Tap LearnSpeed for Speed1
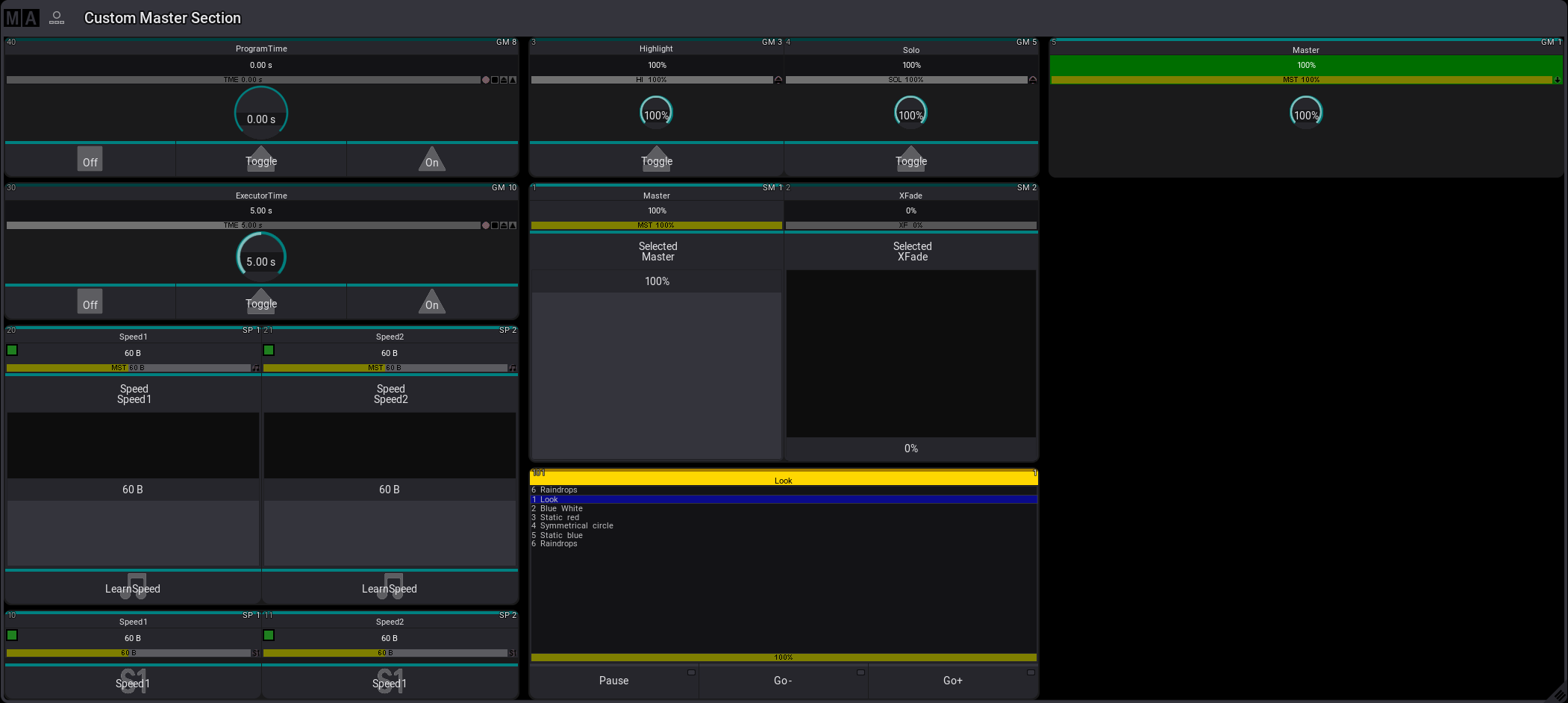 pos(133,588)
